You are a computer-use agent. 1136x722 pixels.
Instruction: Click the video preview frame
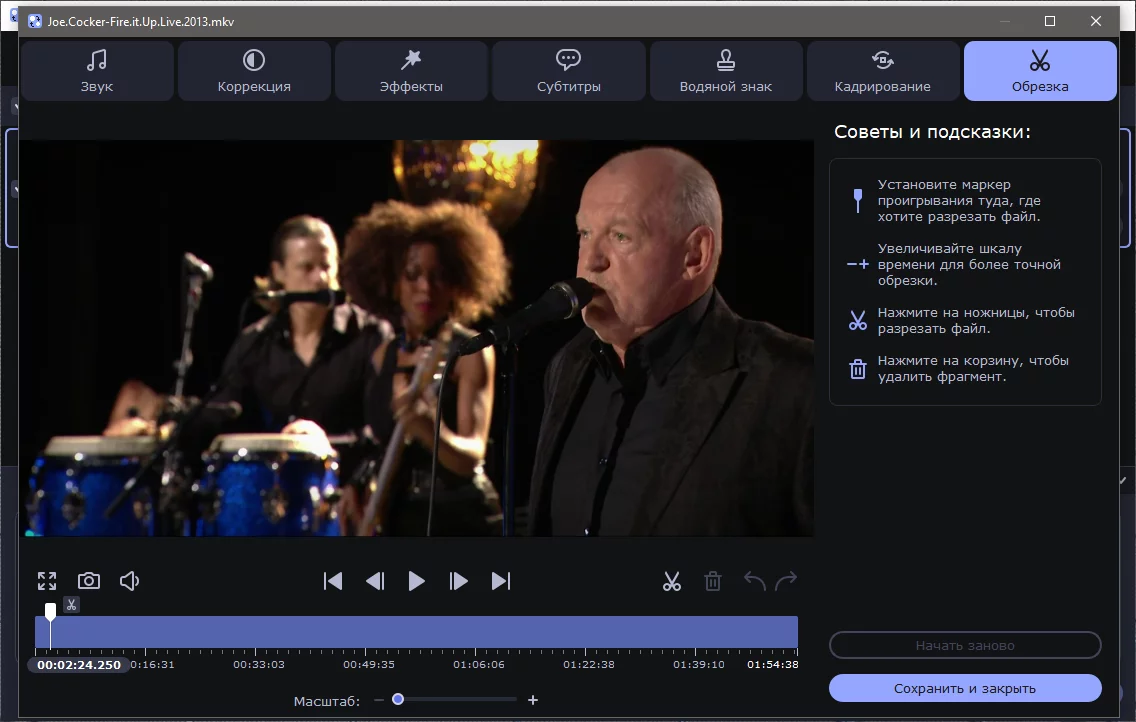417,338
